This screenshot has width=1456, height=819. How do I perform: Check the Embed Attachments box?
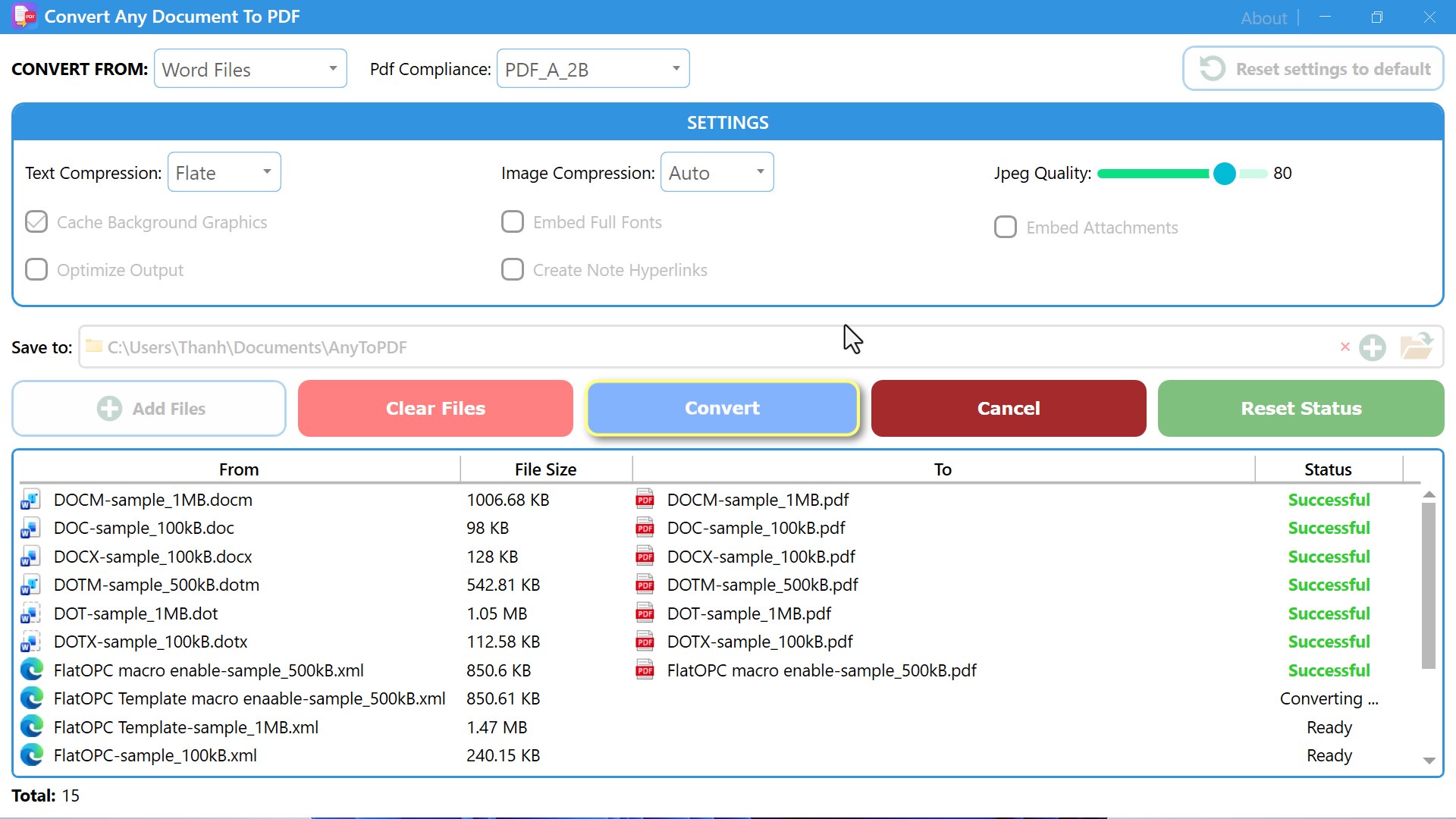pos(1006,227)
